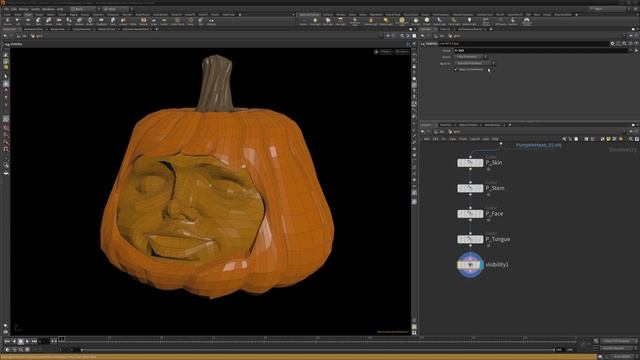Click the play forward button on the playbar
The height and width of the screenshot is (360, 640).
pyautogui.click(x=27, y=341)
